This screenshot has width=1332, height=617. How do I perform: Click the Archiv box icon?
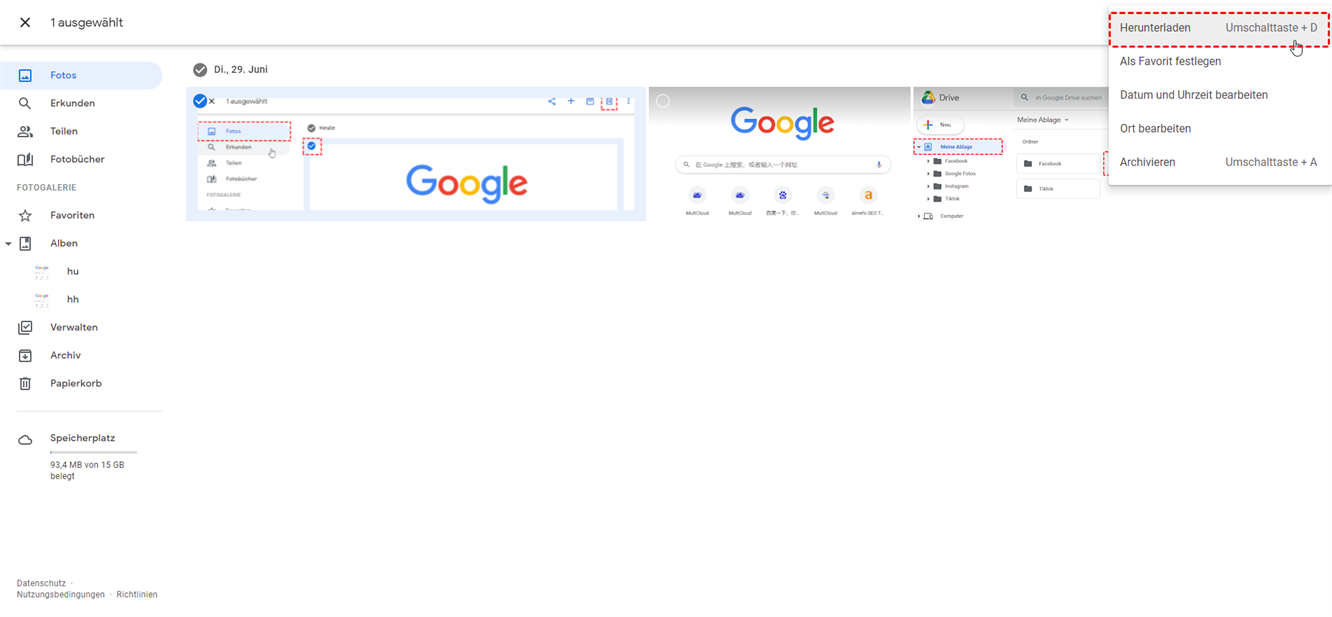tap(26, 355)
